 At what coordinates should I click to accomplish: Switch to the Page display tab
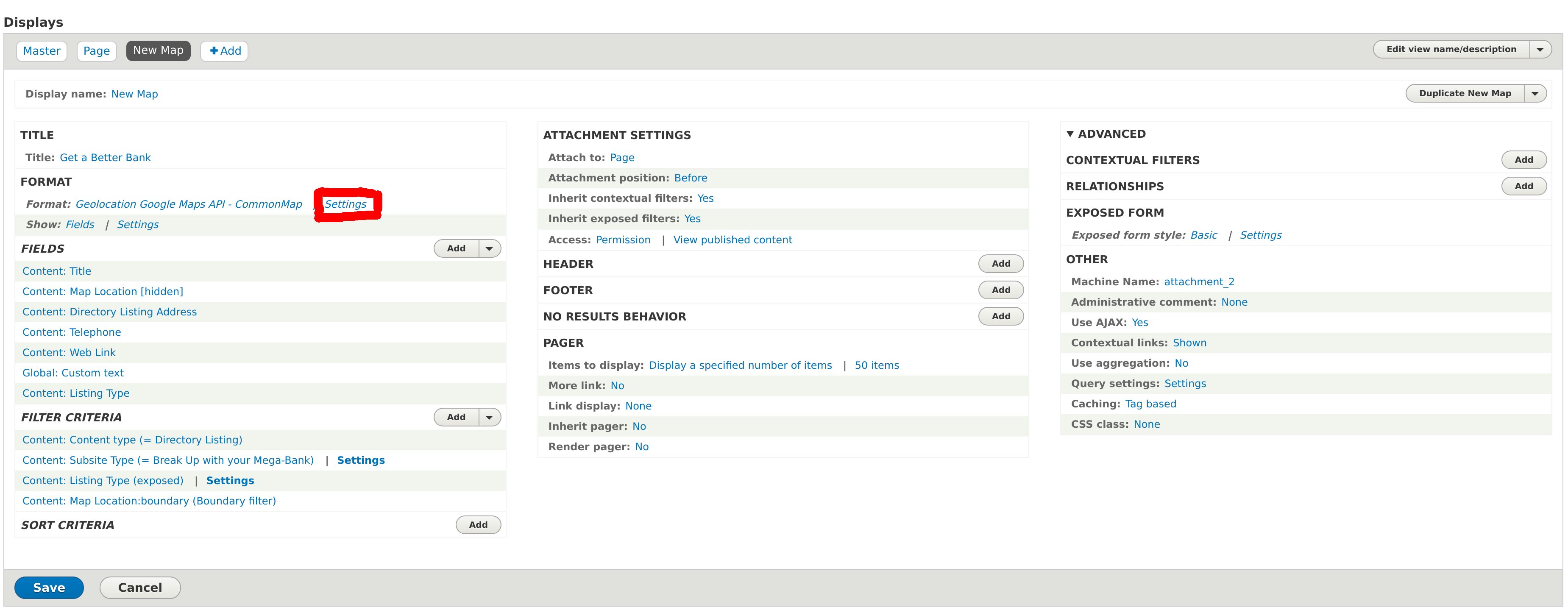[x=96, y=50]
